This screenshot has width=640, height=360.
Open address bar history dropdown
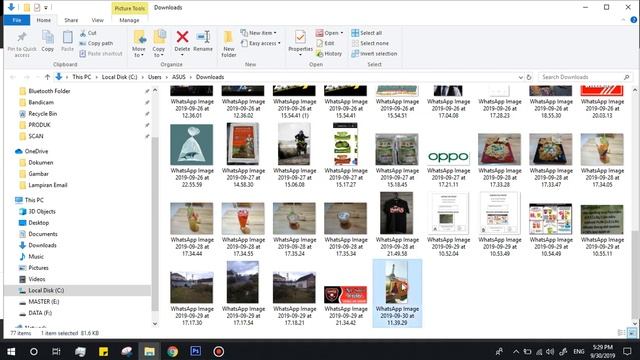[520, 77]
